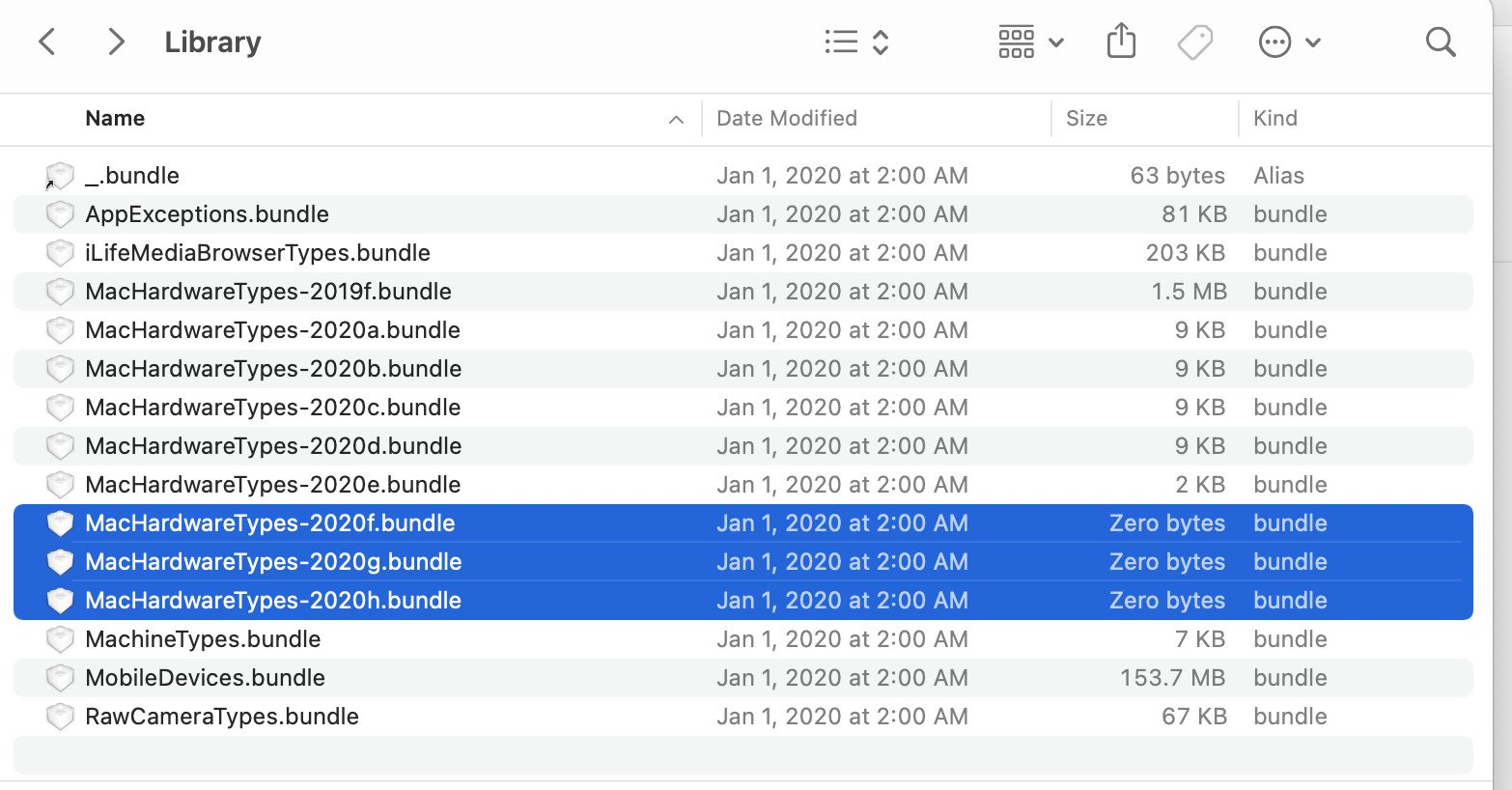Image resolution: width=1512 pixels, height=790 pixels.
Task: Select MacHardwareTypes-2020b.bundle name
Action: point(273,369)
